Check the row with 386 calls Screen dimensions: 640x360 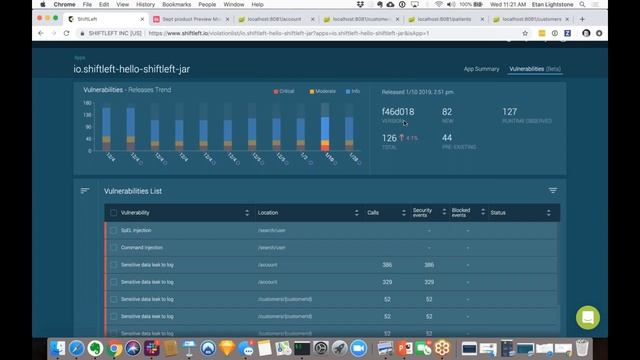[113, 265]
